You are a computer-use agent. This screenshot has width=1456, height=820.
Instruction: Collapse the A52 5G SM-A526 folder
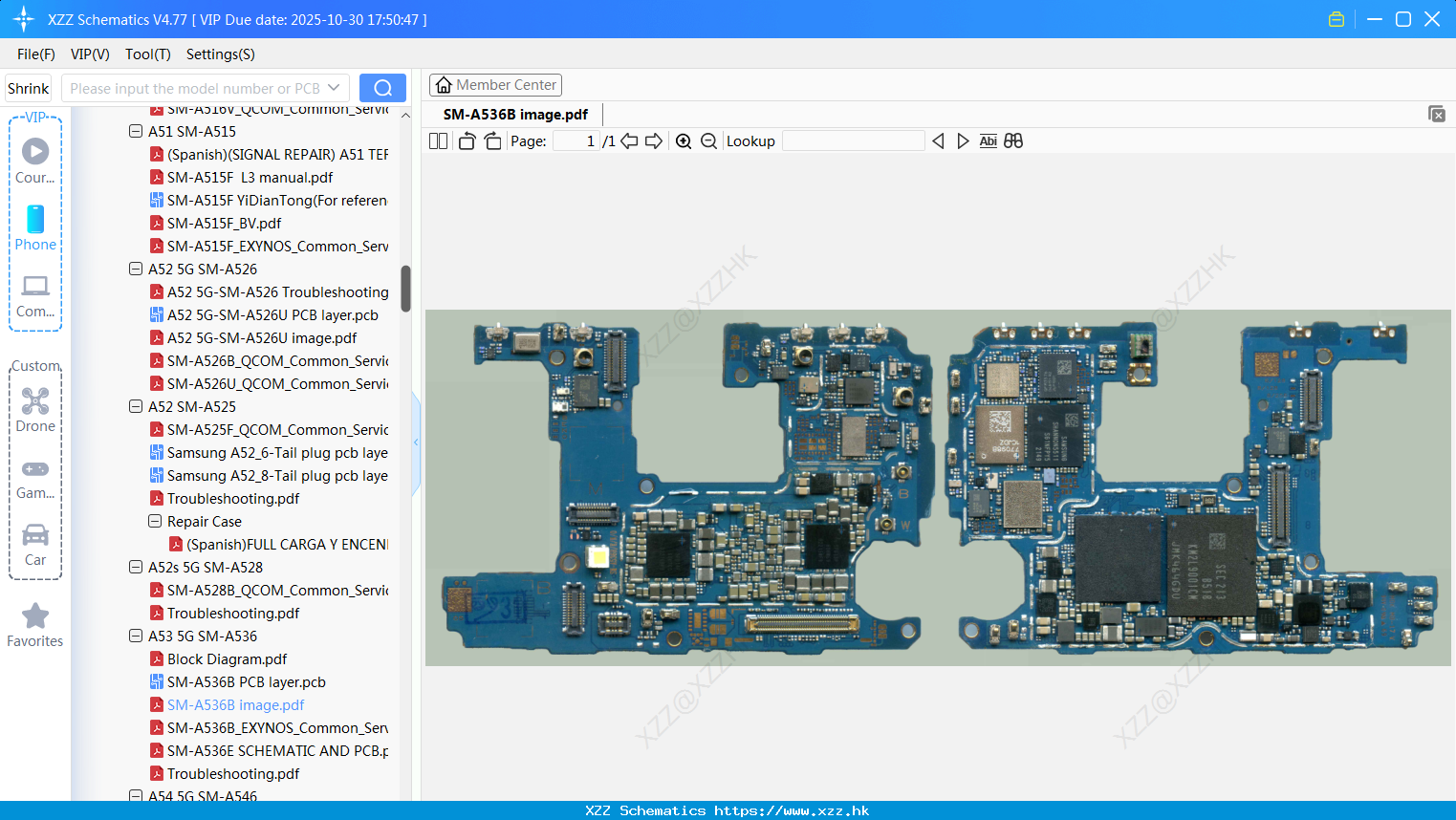pos(136,269)
